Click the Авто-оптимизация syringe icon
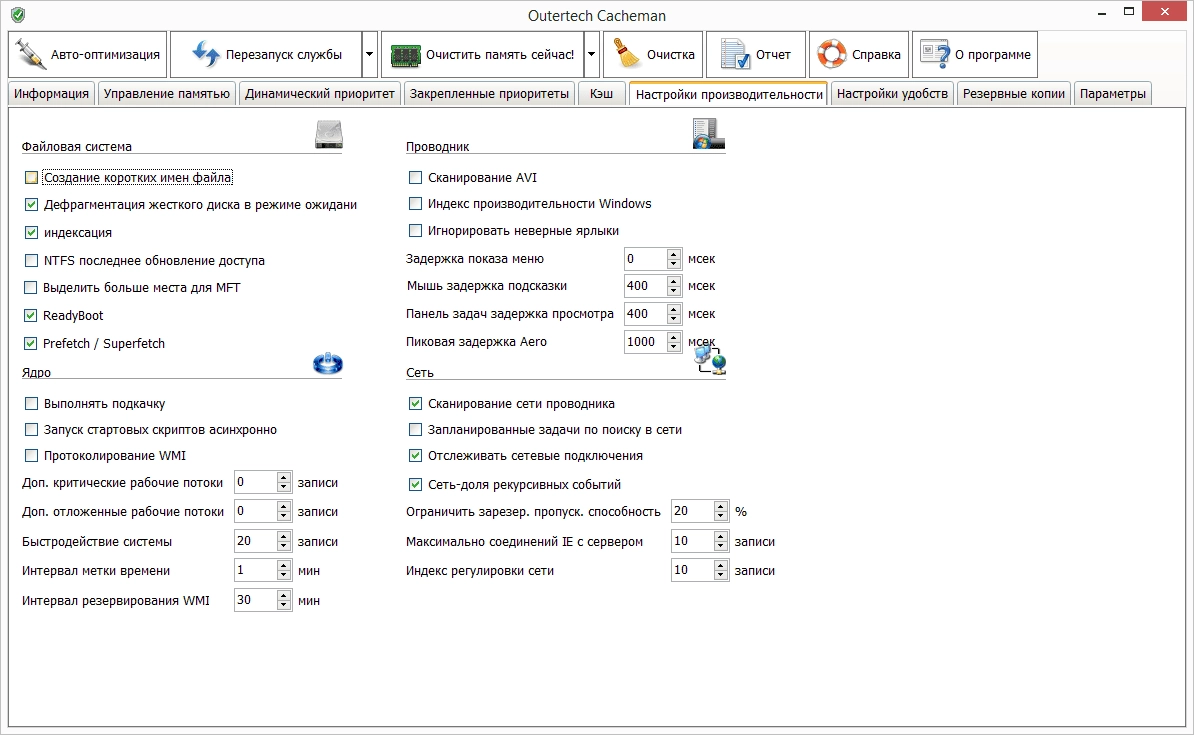1194x735 pixels. tap(30, 54)
